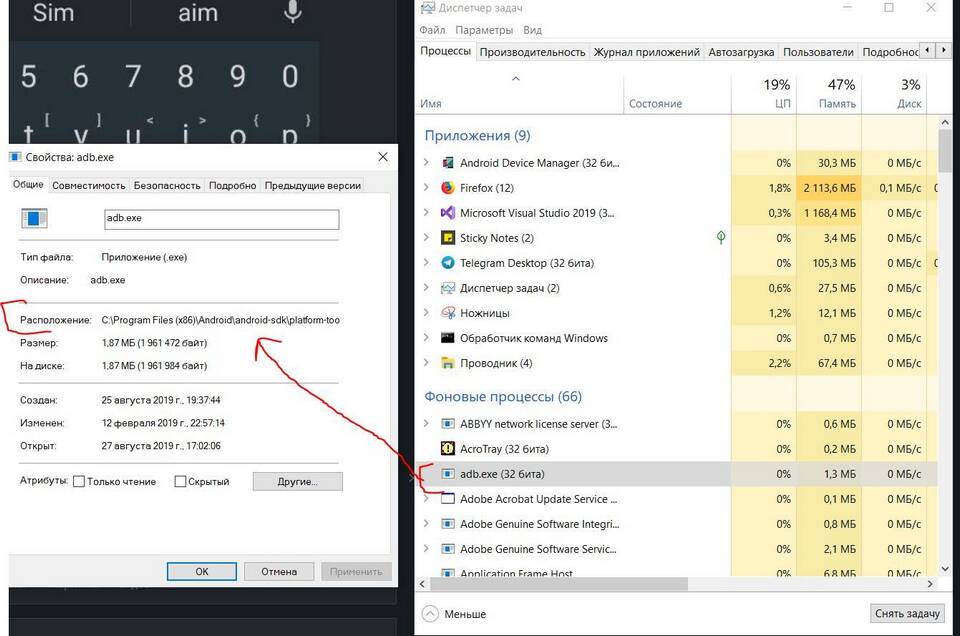
Task: Switch to the Автозагрузка tab
Action: 741,52
